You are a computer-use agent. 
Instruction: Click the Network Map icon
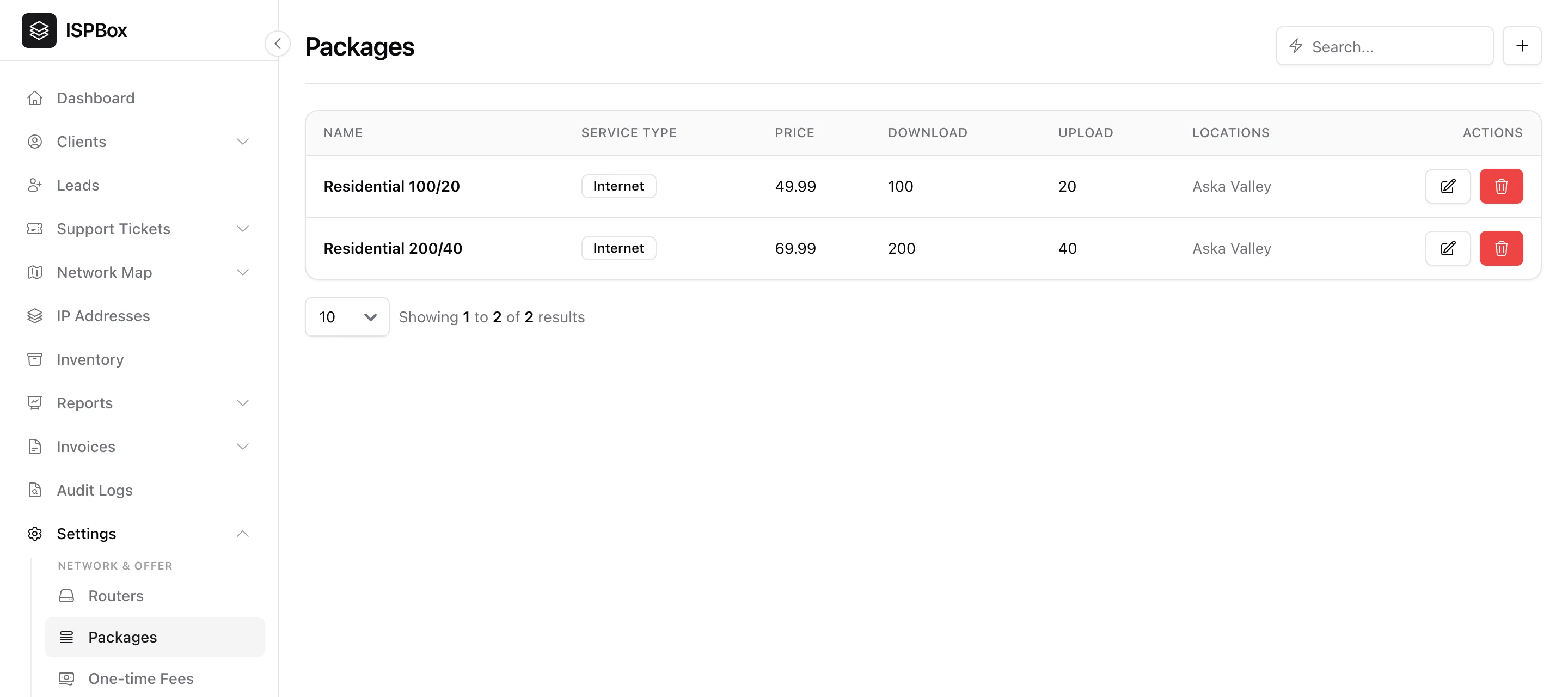[x=35, y=272]
